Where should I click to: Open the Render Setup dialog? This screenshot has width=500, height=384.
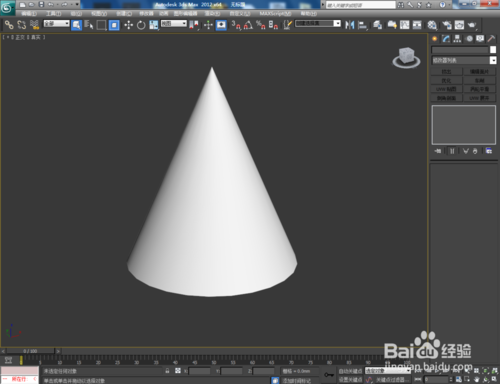[447, 25]
